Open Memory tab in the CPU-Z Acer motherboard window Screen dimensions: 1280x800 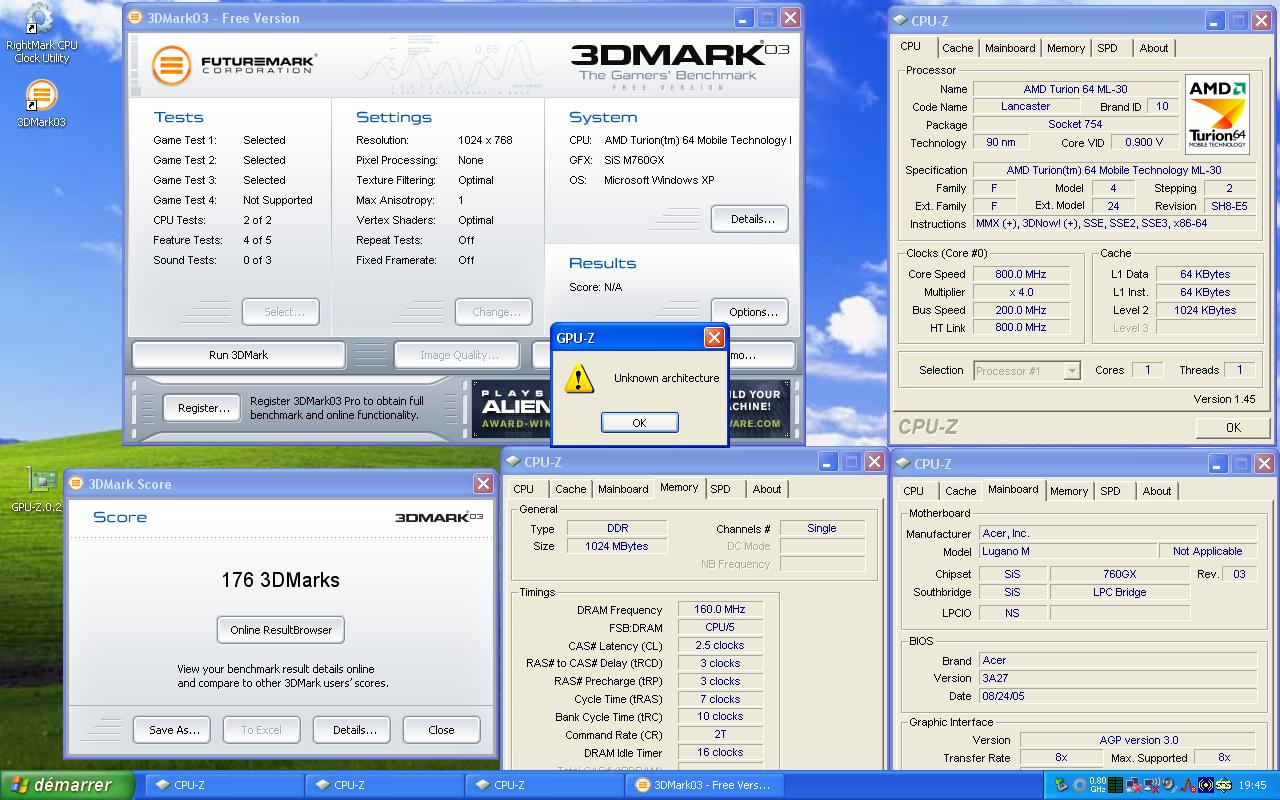[1069, 491]
